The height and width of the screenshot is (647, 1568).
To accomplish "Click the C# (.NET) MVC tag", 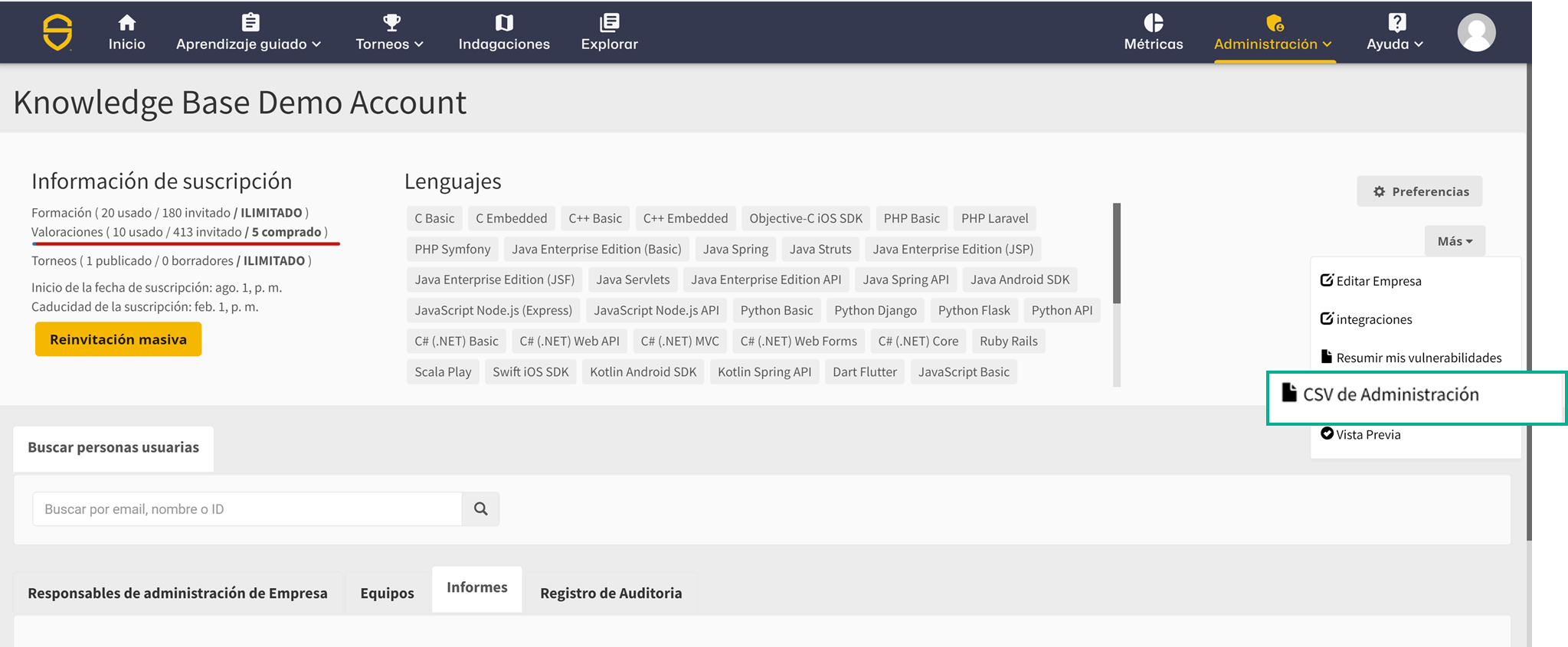I will pyautogui.click(x=680, y=341).
